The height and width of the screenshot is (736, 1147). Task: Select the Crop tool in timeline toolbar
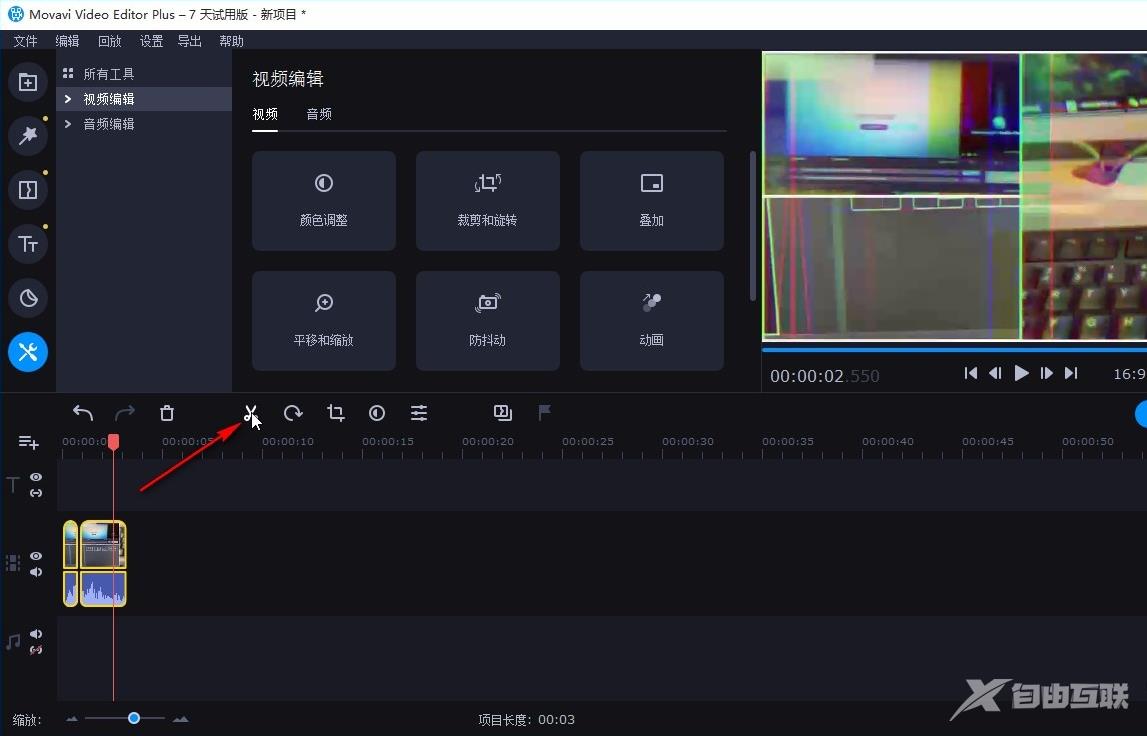(x=335, y=413)
